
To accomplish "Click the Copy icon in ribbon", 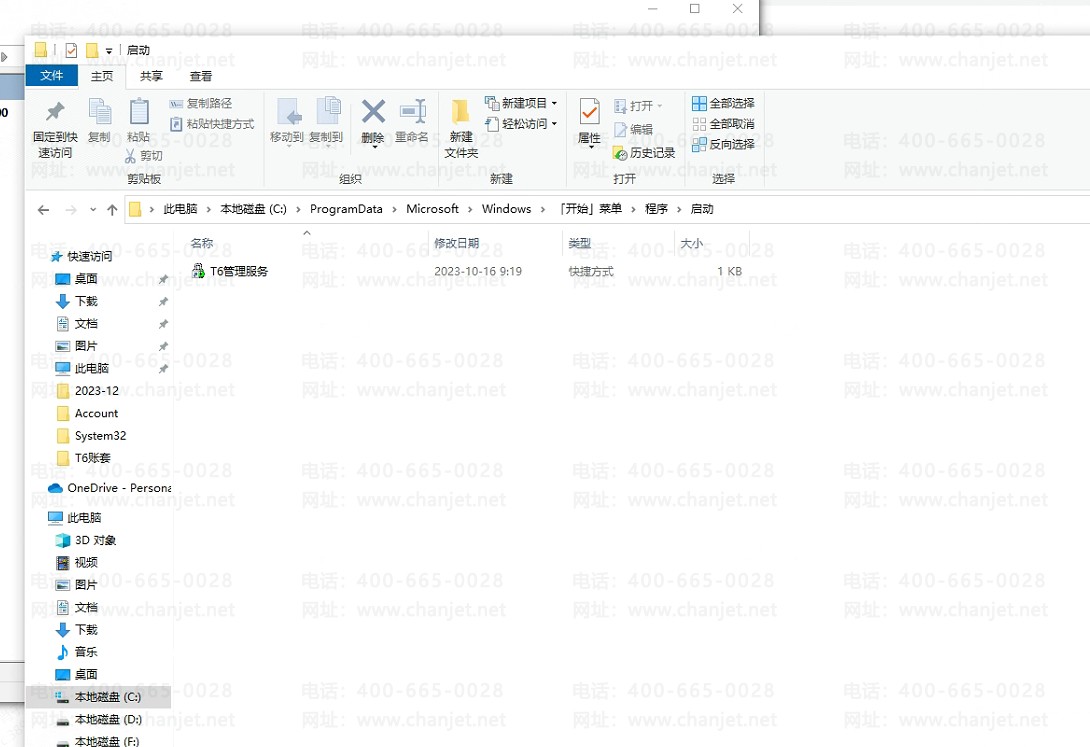I will tap(99, 112).
